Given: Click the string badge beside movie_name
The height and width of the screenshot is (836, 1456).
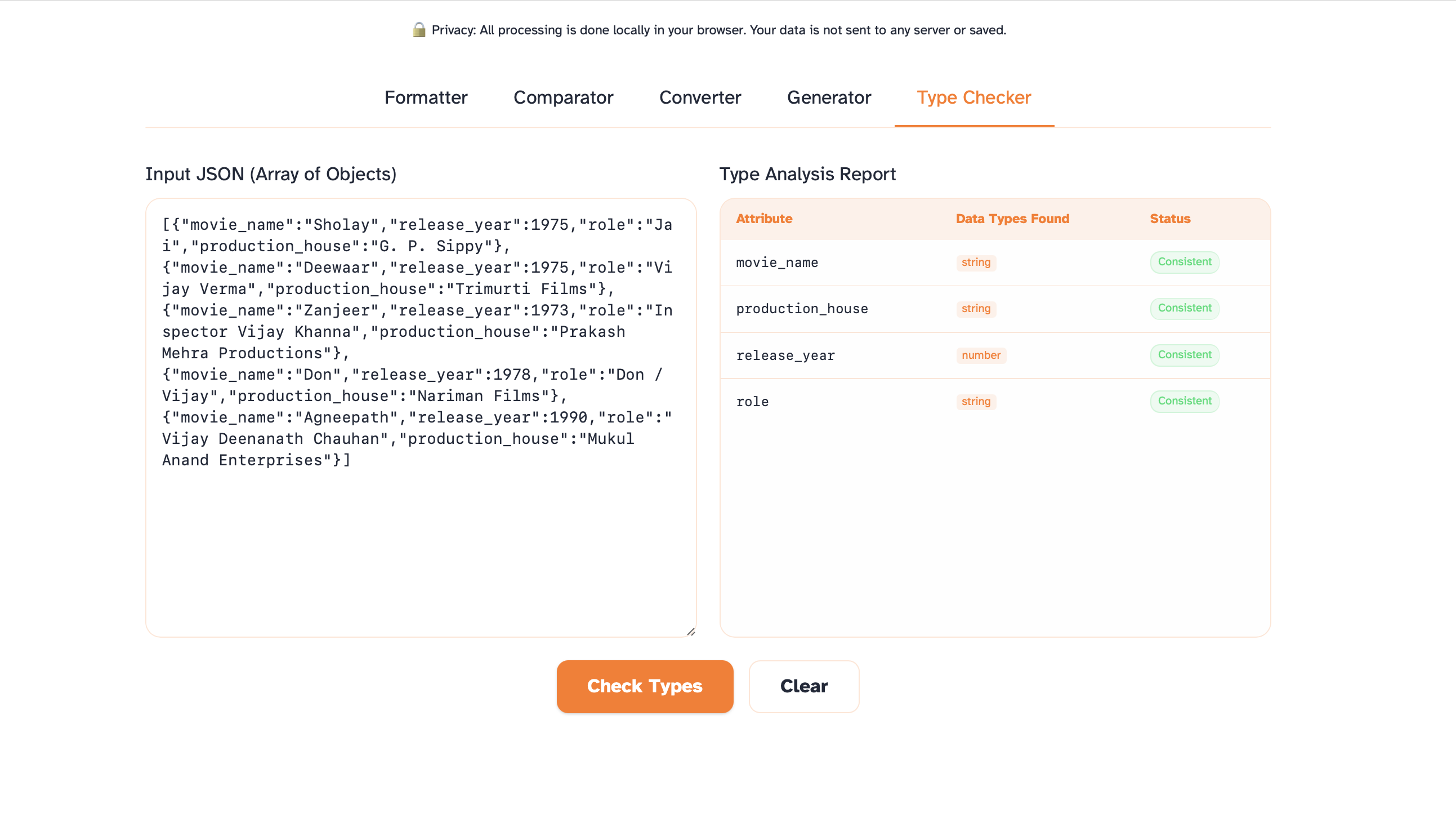Looking at the screenshot, I should point(976,263).
